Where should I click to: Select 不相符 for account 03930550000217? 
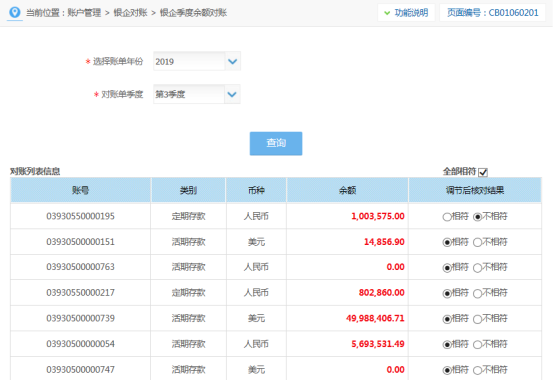(477, 293)
